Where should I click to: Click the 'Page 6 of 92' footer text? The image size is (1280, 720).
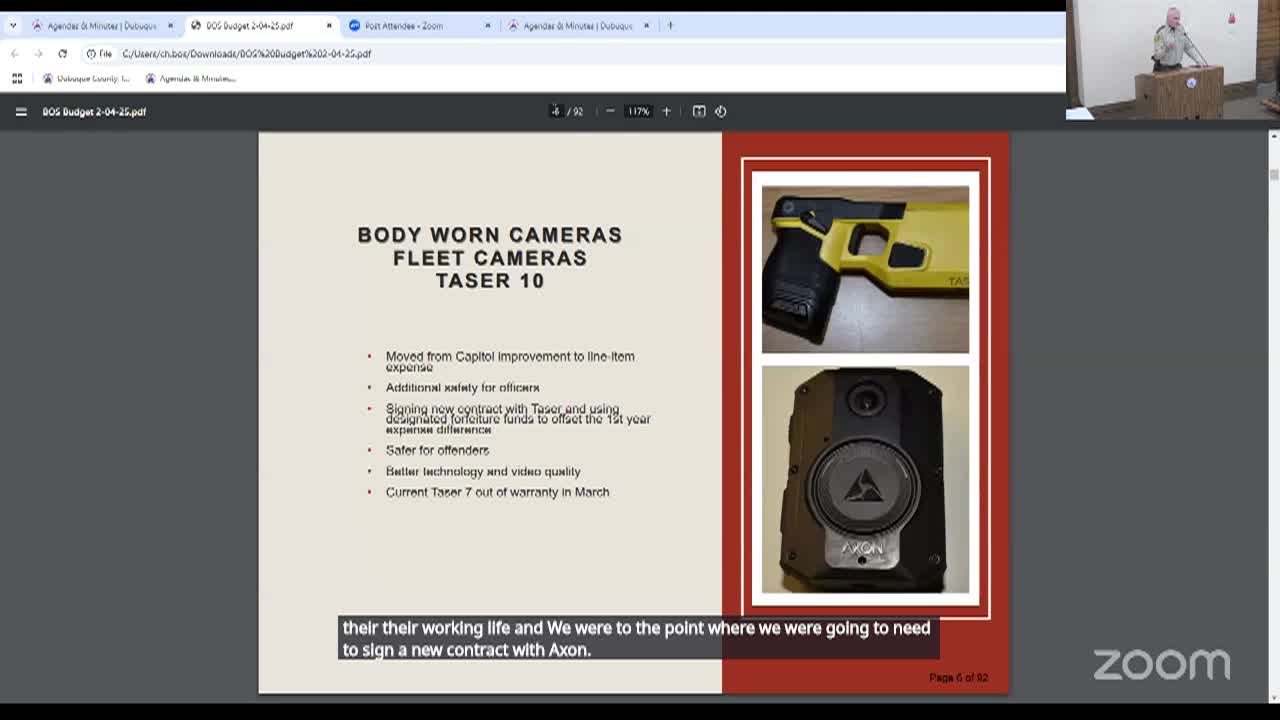pos(958,677)
